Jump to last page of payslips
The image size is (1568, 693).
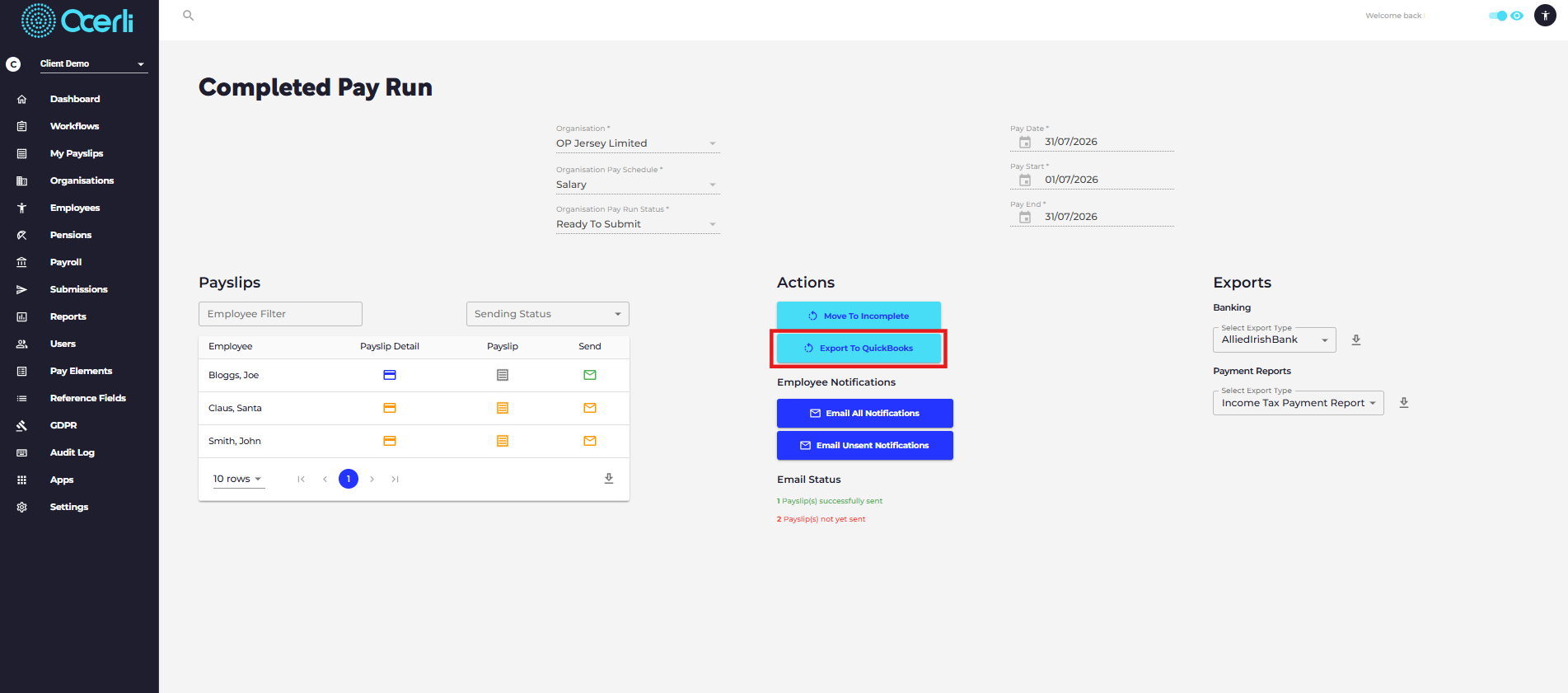(396, 479)
